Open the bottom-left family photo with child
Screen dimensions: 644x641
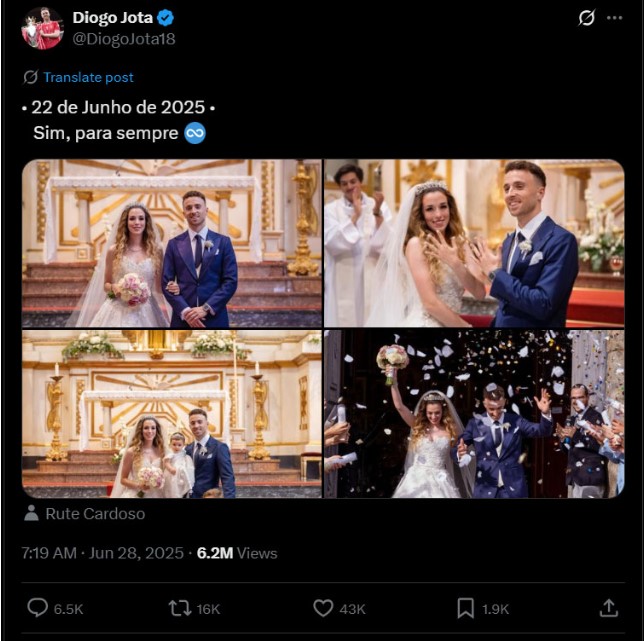pos(172,414)
